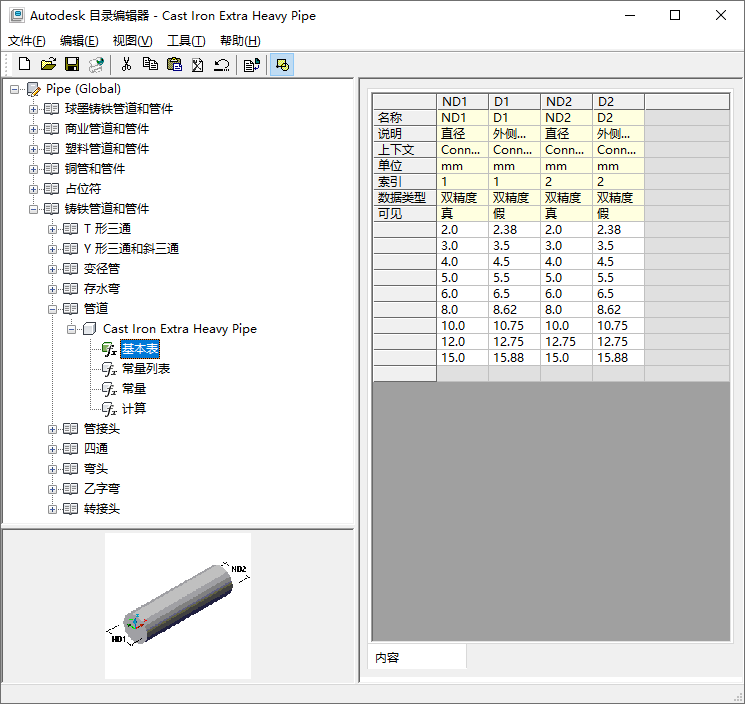This screenshot has width=745, height=704.
Task: Expand the 管接头 node
Action: point(52,429)
